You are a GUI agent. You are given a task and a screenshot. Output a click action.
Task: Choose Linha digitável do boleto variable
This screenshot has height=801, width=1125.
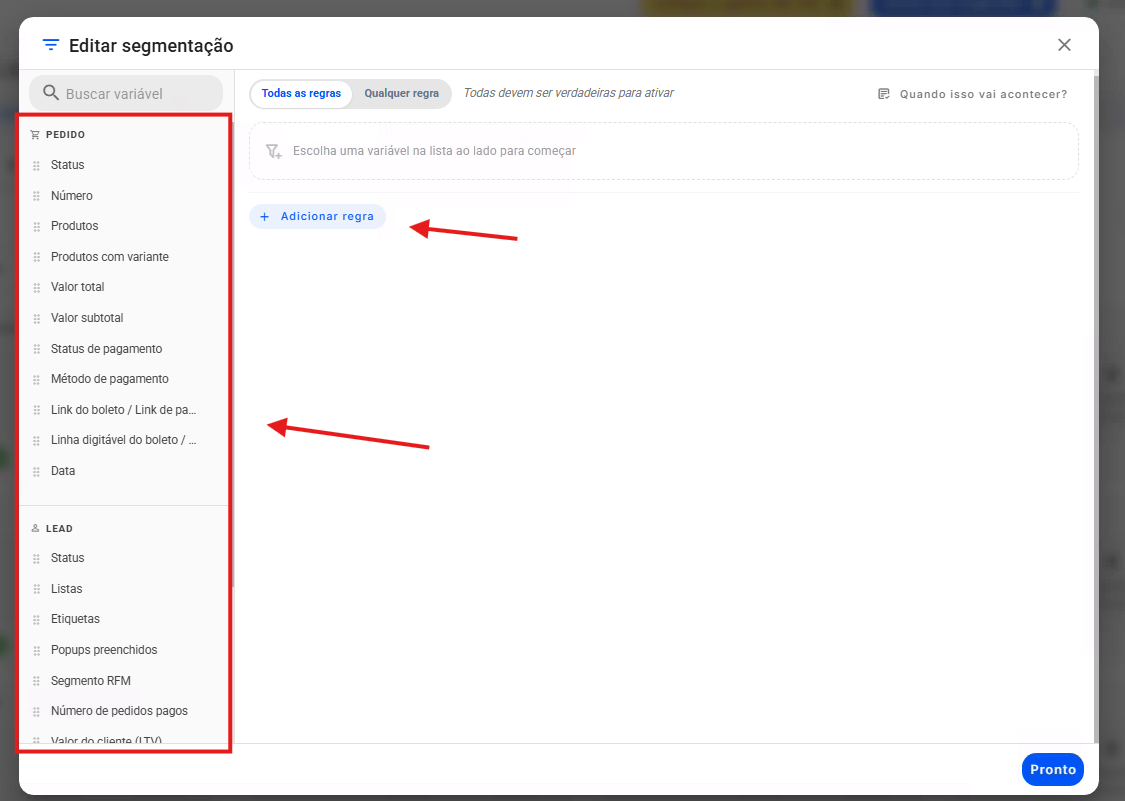[x=123, y=440]
